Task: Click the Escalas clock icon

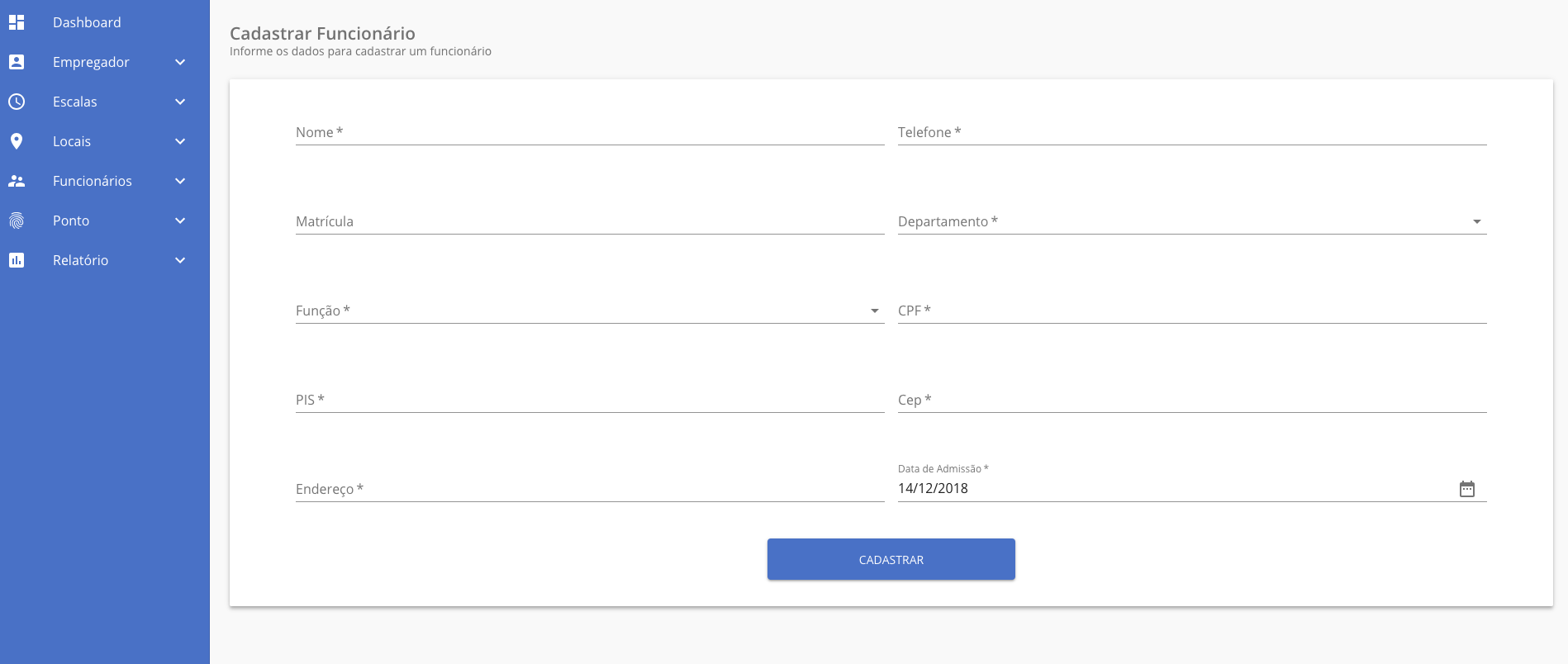Action: (17, 102)
